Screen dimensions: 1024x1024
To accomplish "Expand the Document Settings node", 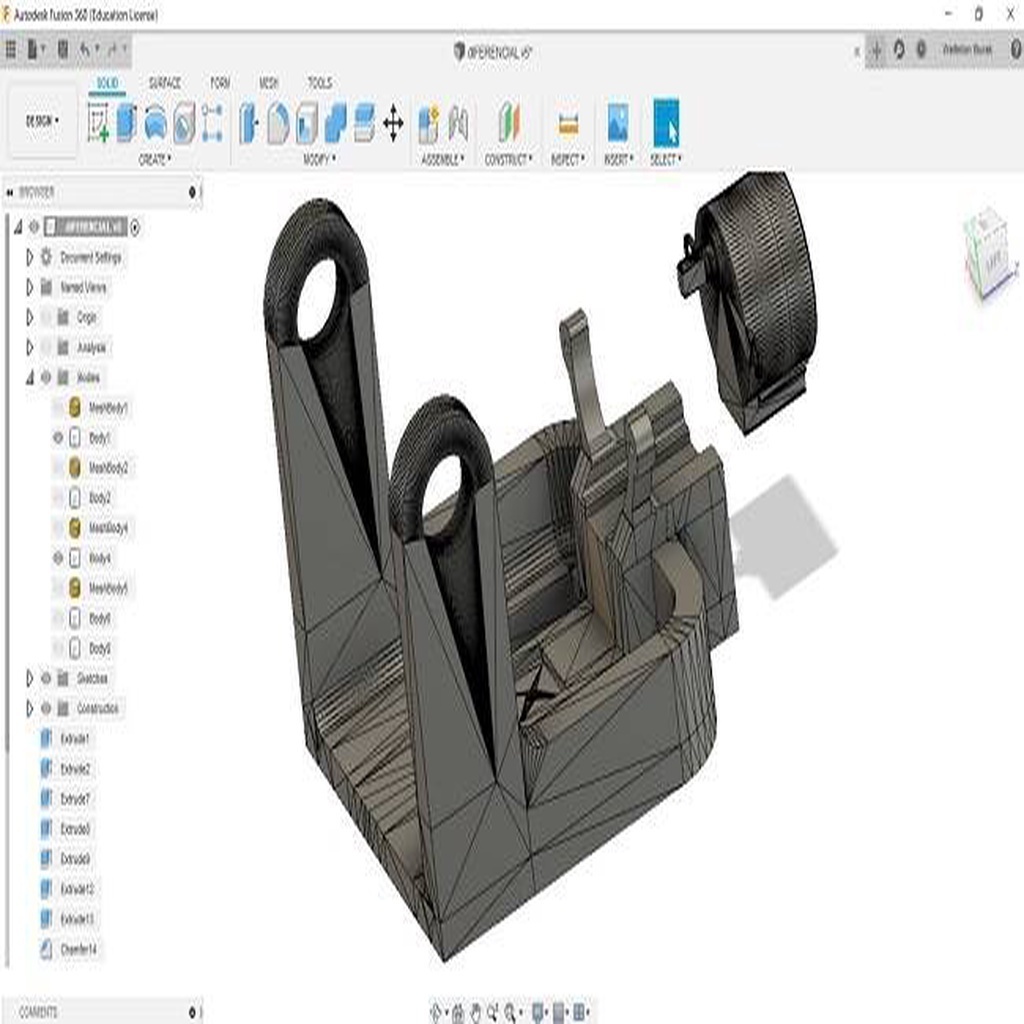I will click(29, 257).
